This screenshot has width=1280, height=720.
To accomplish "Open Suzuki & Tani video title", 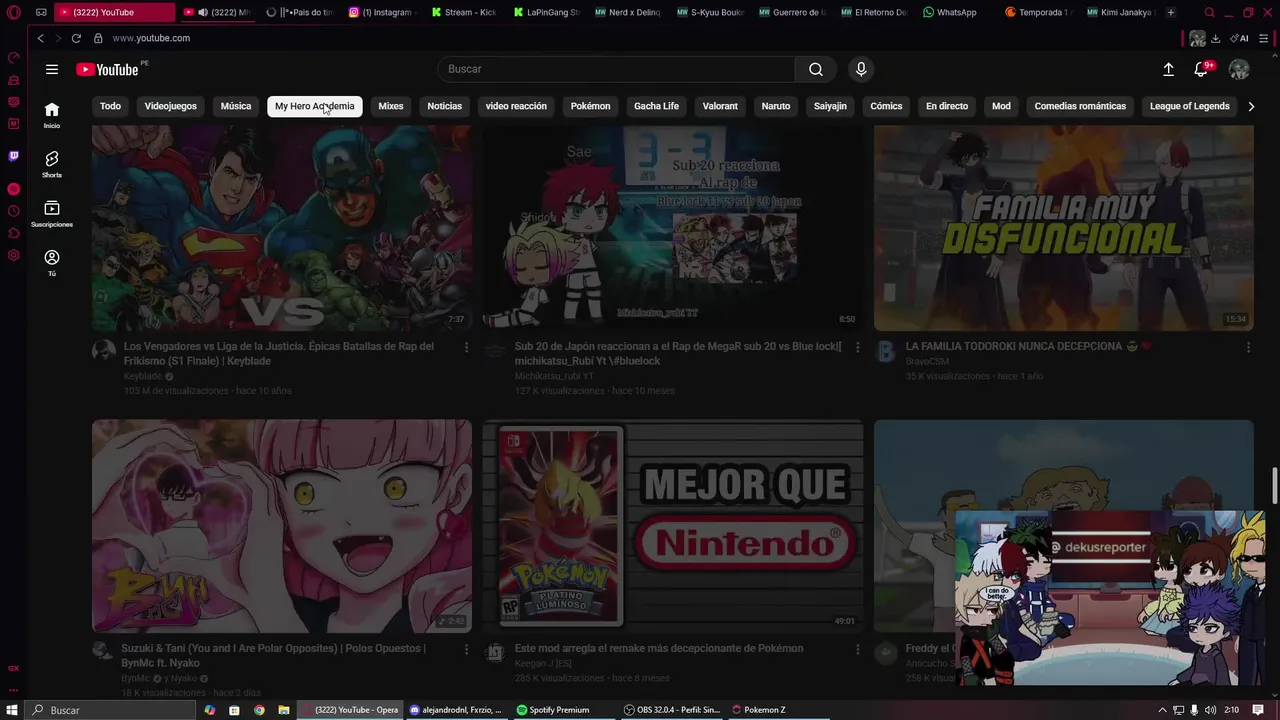I will tap(274, 656).
